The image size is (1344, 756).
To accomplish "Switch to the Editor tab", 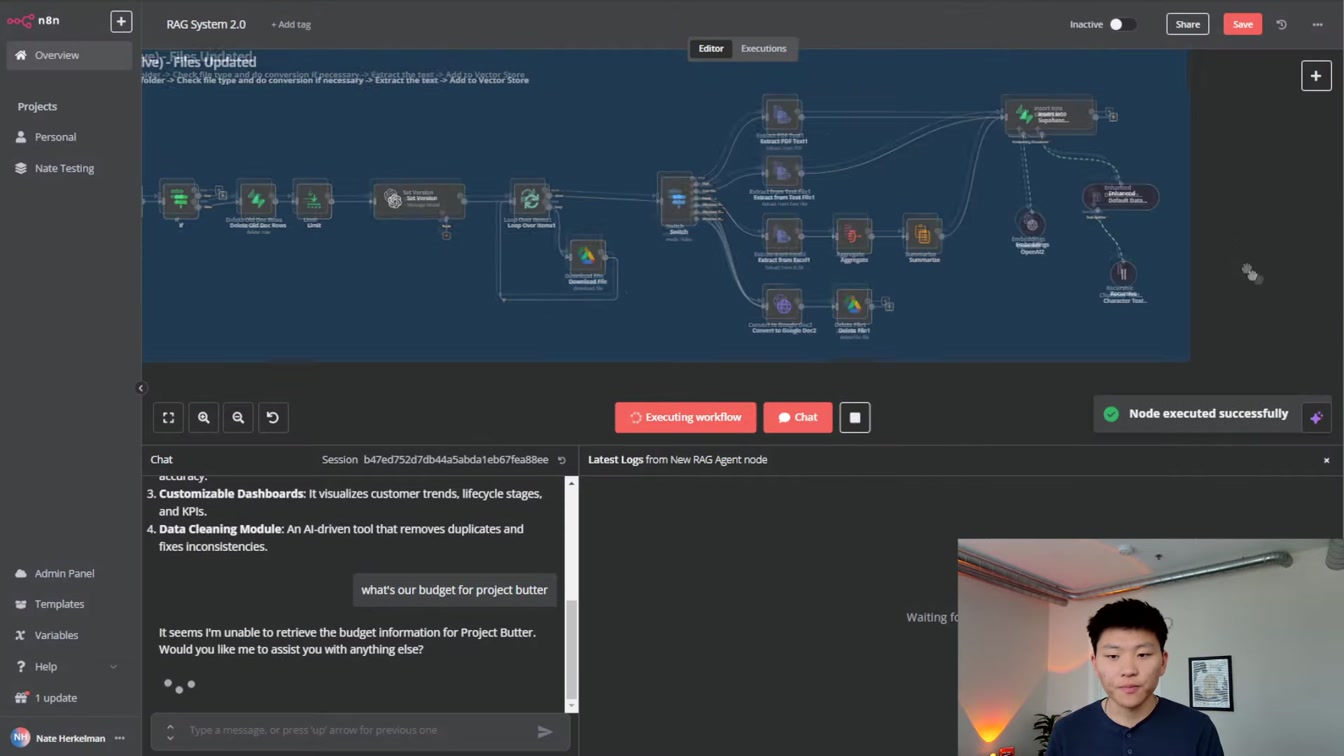I will [711, 48].
